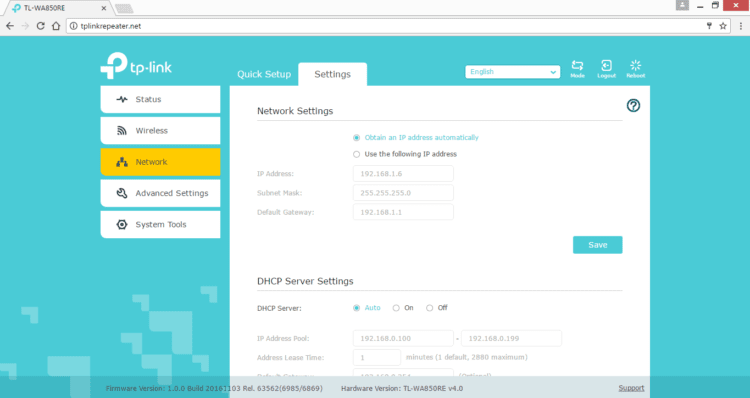The width and height of the screenshot is (750, 398).
Task: Click the Save button
Action: click(x=597, y=245)
